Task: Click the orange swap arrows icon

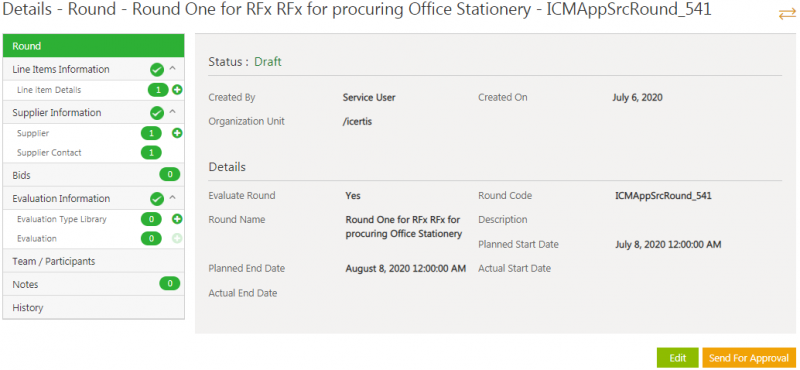Action: 787,14
